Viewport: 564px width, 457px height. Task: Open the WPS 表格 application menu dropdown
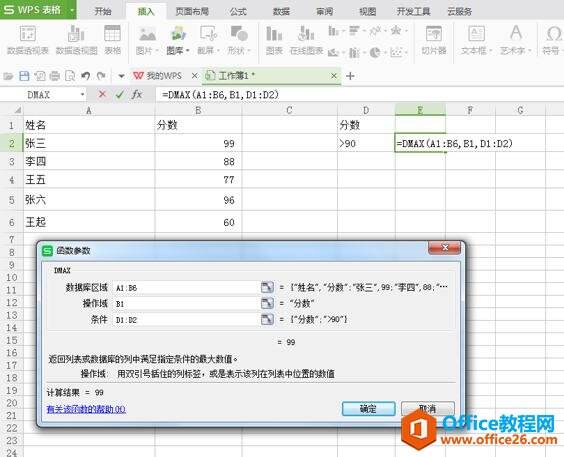pyautogui.click(x=72, y=10)
